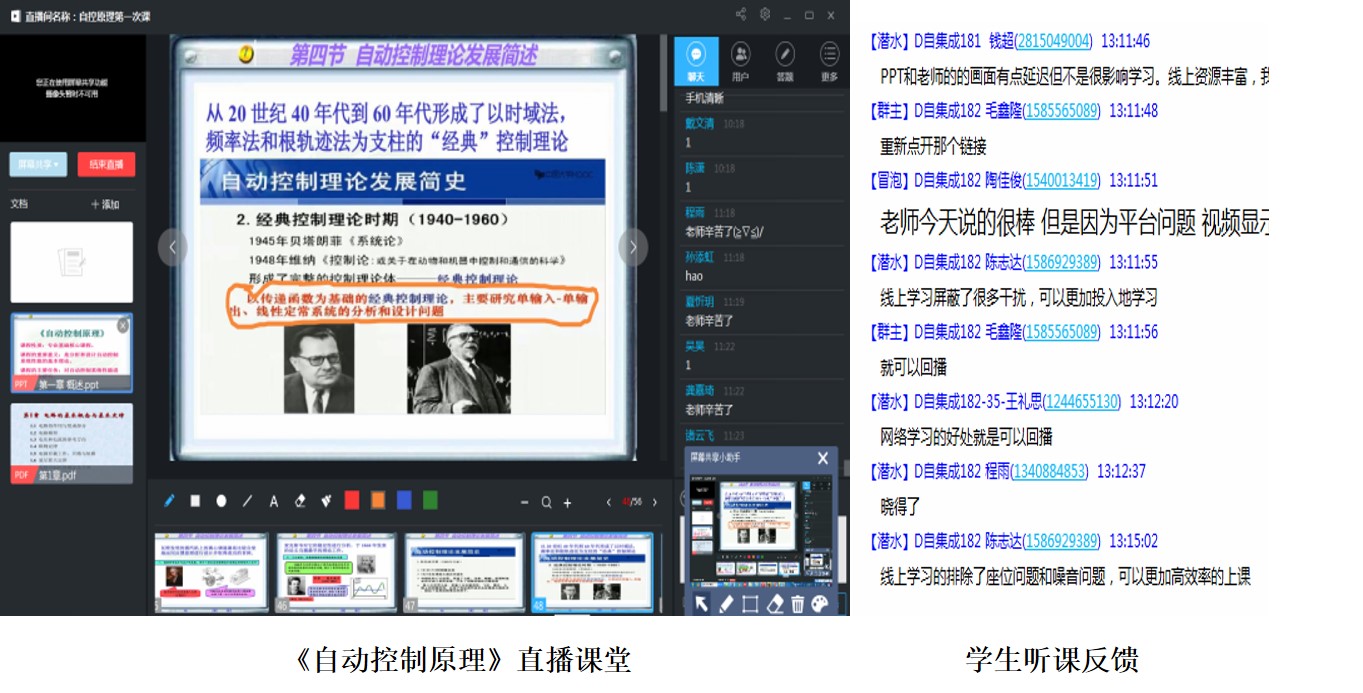
Task: Select the text annotation tool
Action: (274, 501)
